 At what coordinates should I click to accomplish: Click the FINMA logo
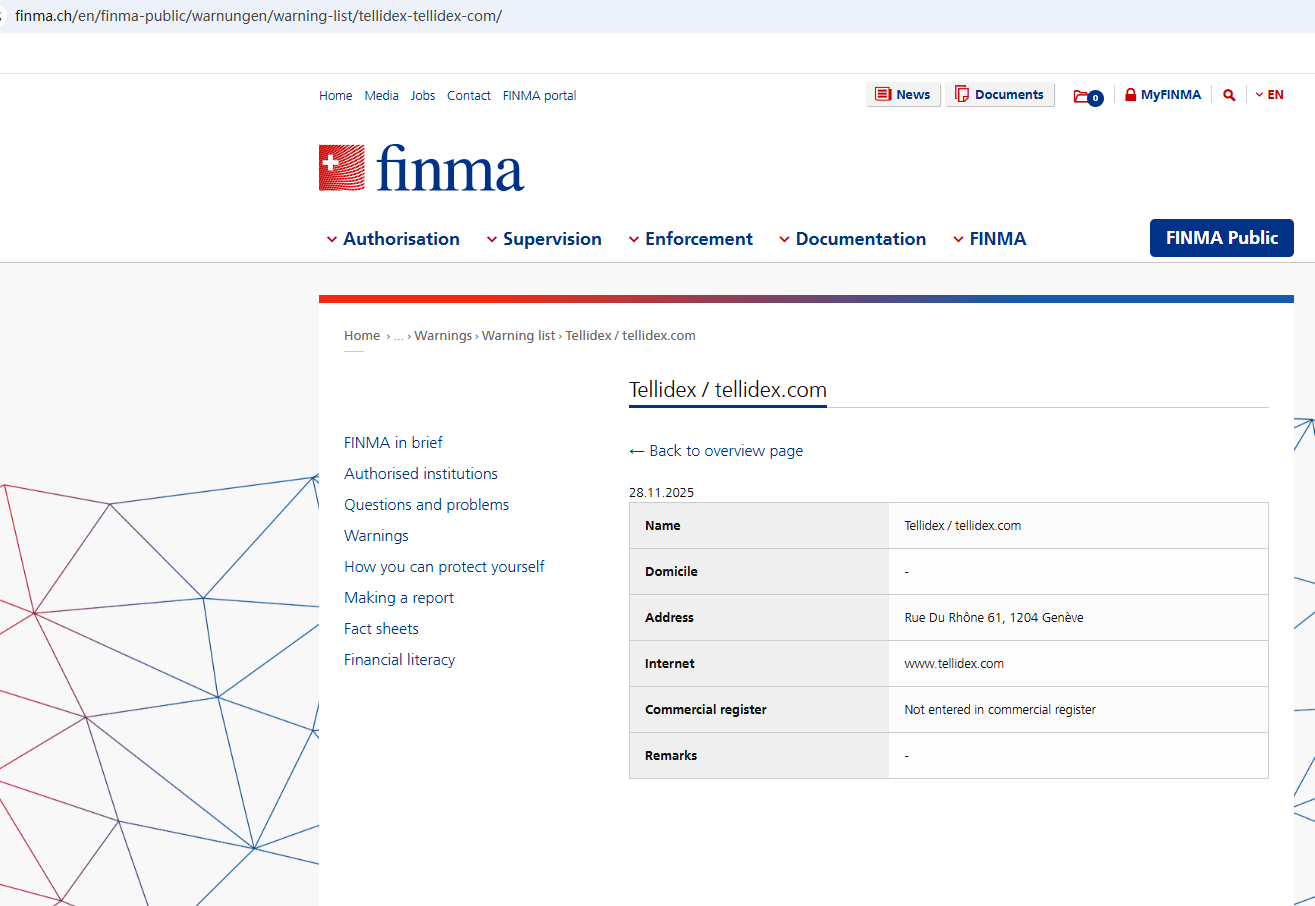point(421,168)
